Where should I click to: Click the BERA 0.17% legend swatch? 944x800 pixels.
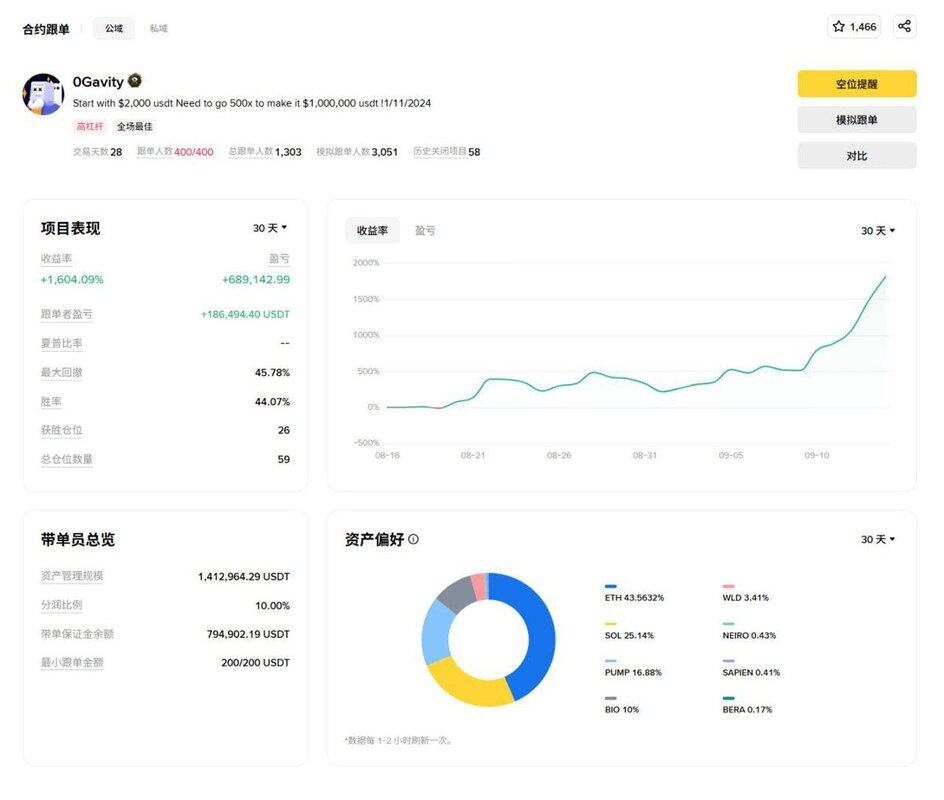728,698
